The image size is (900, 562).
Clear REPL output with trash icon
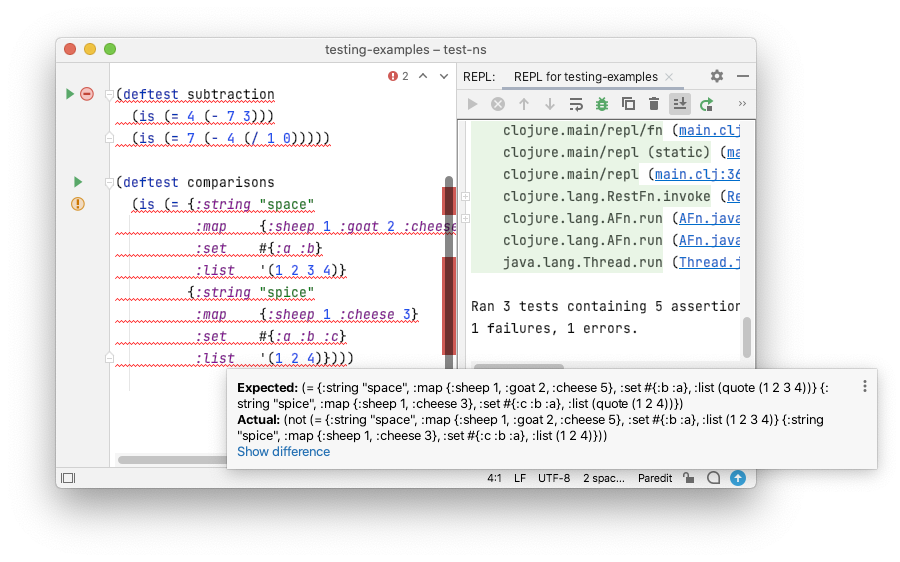coord(654,104)
